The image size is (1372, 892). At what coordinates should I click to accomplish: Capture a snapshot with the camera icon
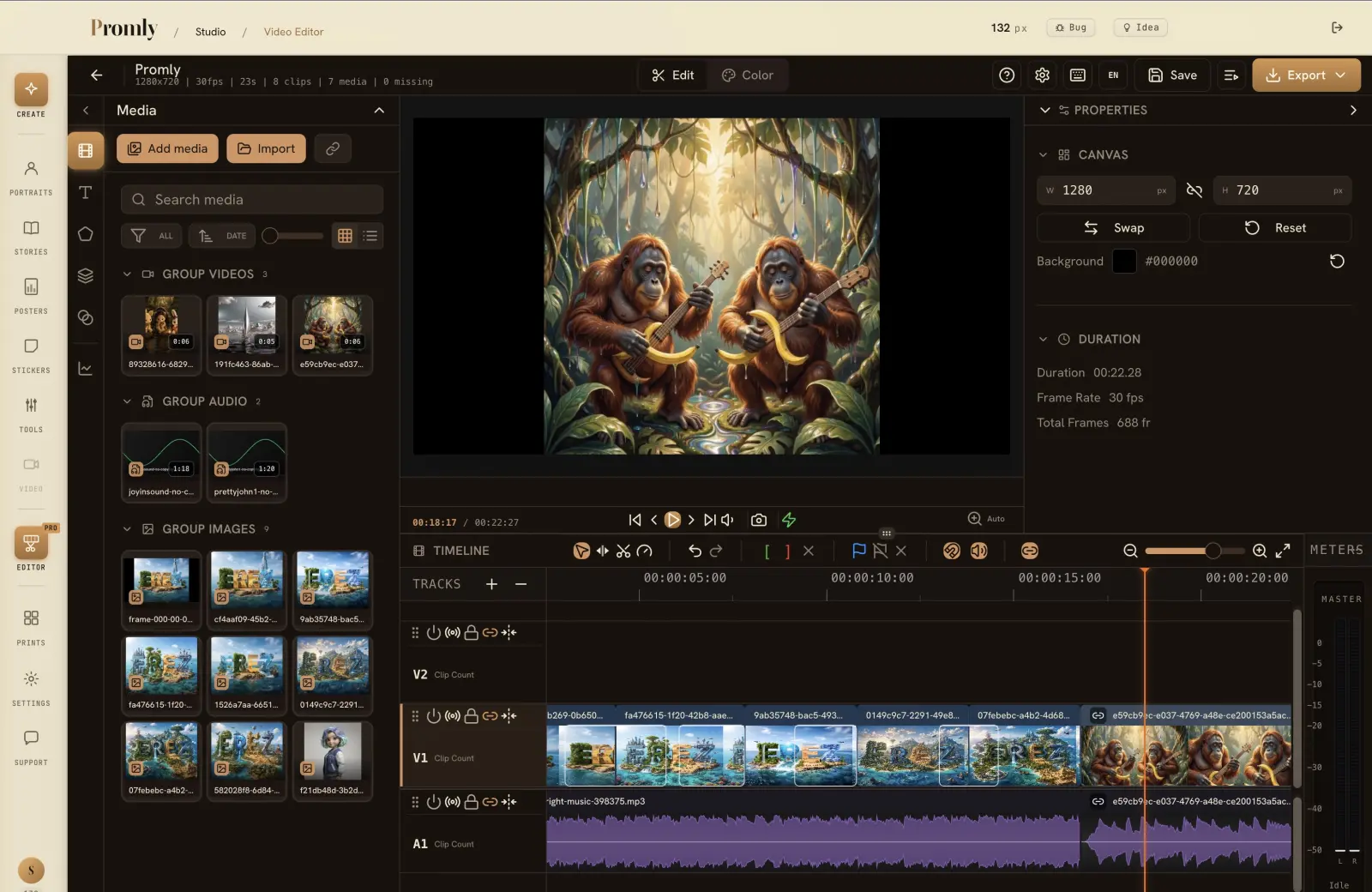coord(759,520)
